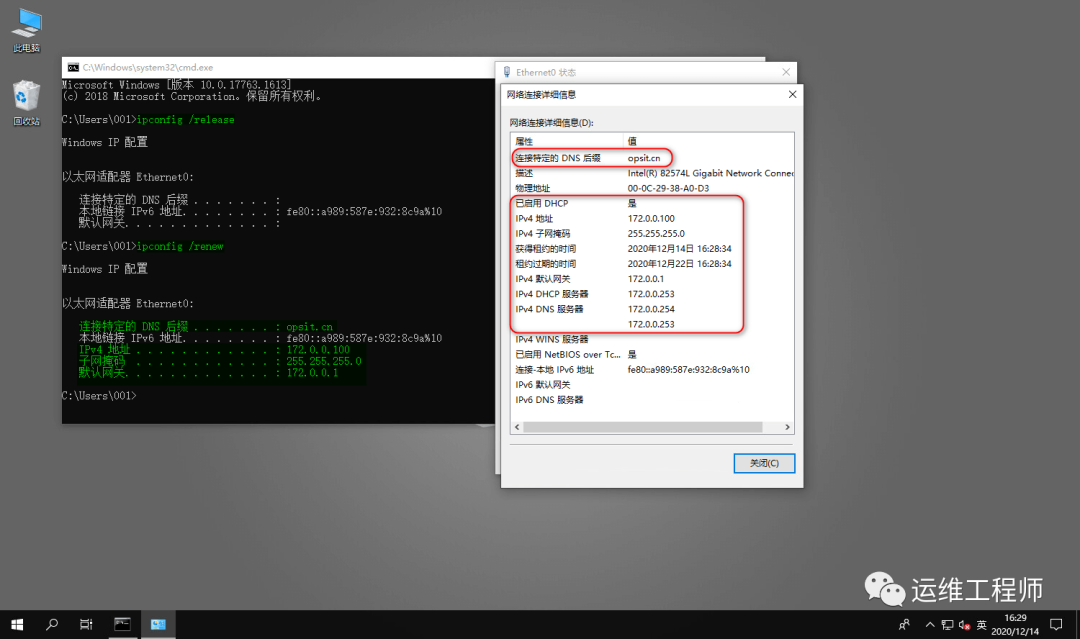
Task: Switch to the cmd taskbar icon
Action: coord(123,625)
